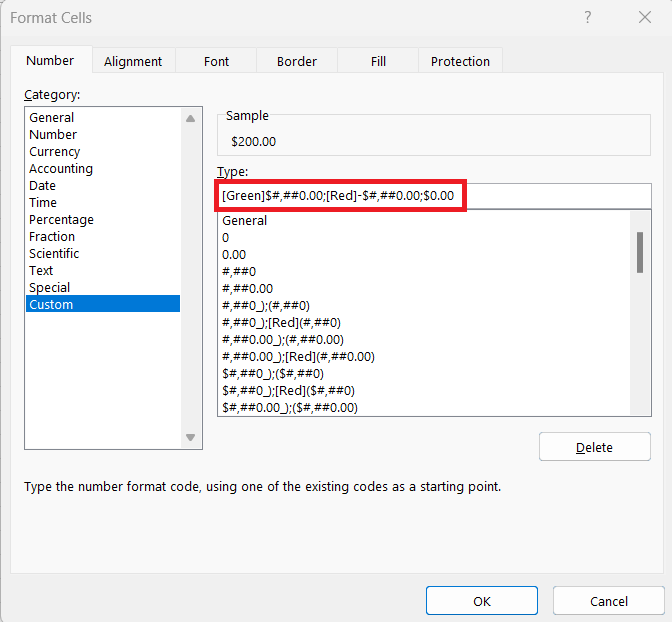Confirm with the OK button
This screenshot has height=622, width=672.
pos(482,601)
